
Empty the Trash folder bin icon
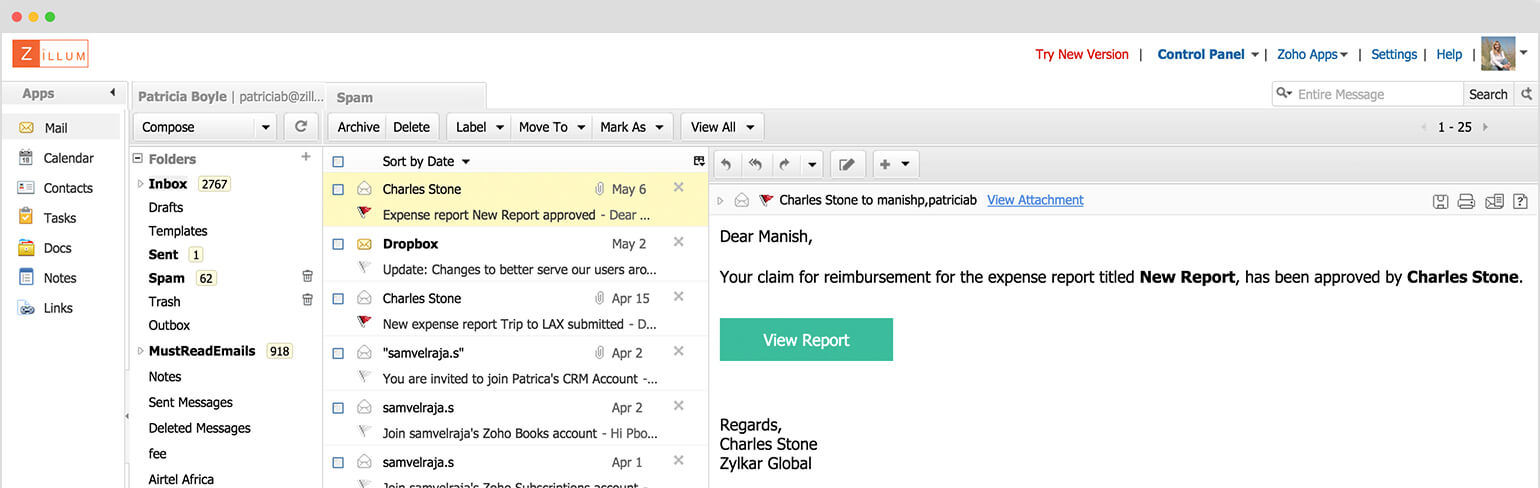(308, 300)
